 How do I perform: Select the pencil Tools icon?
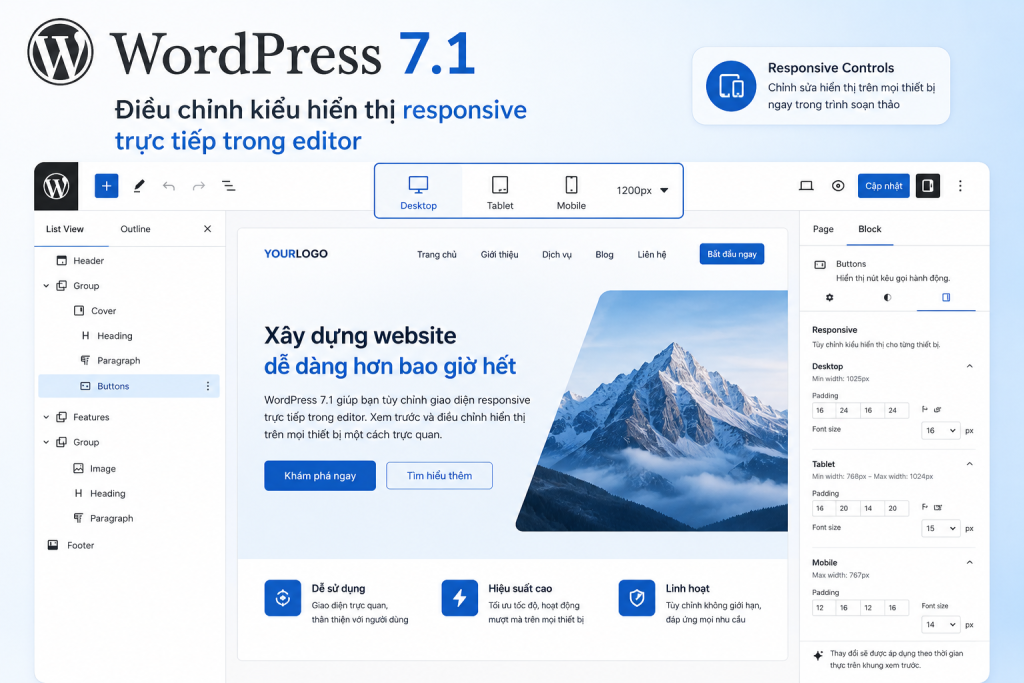[x=139, y=186]
